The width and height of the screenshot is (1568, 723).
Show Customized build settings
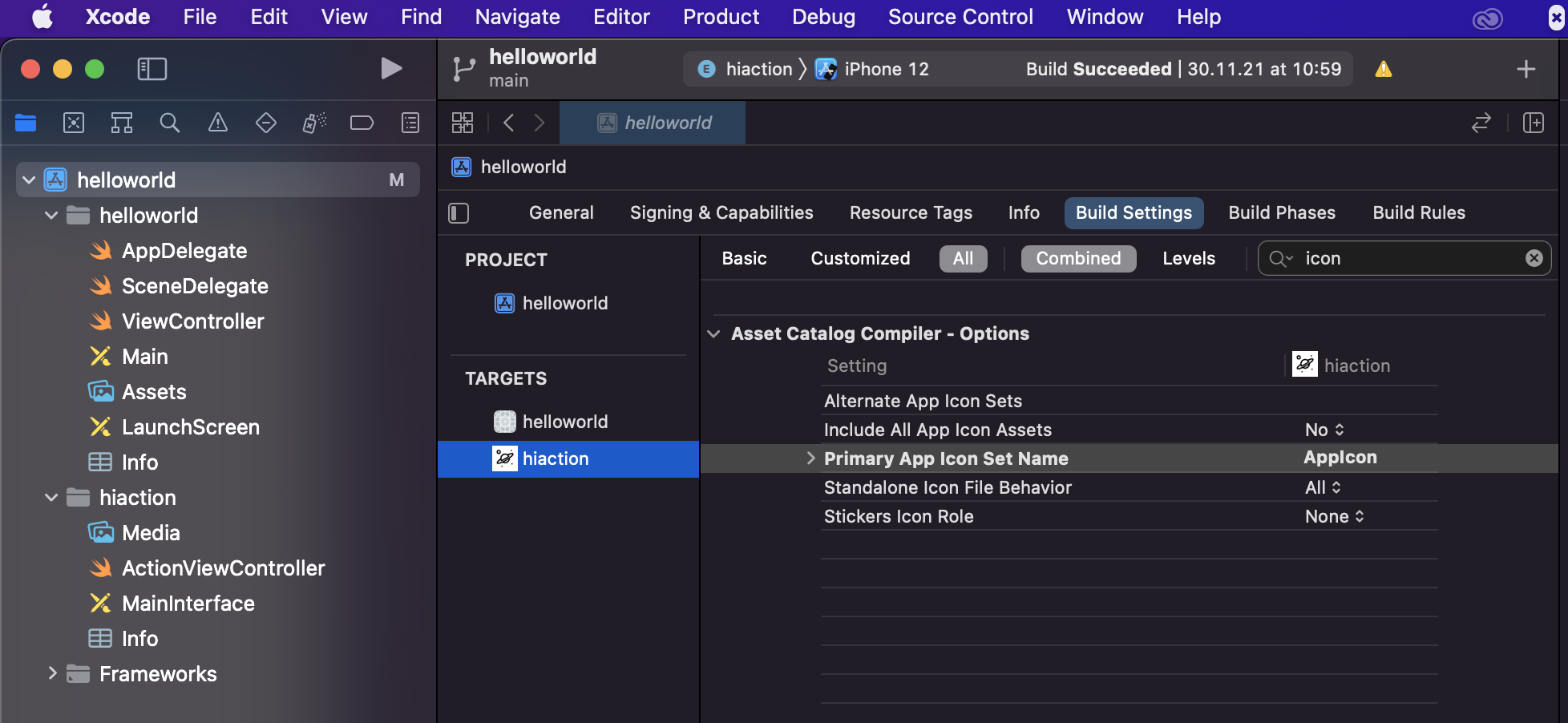coord(860,258)
